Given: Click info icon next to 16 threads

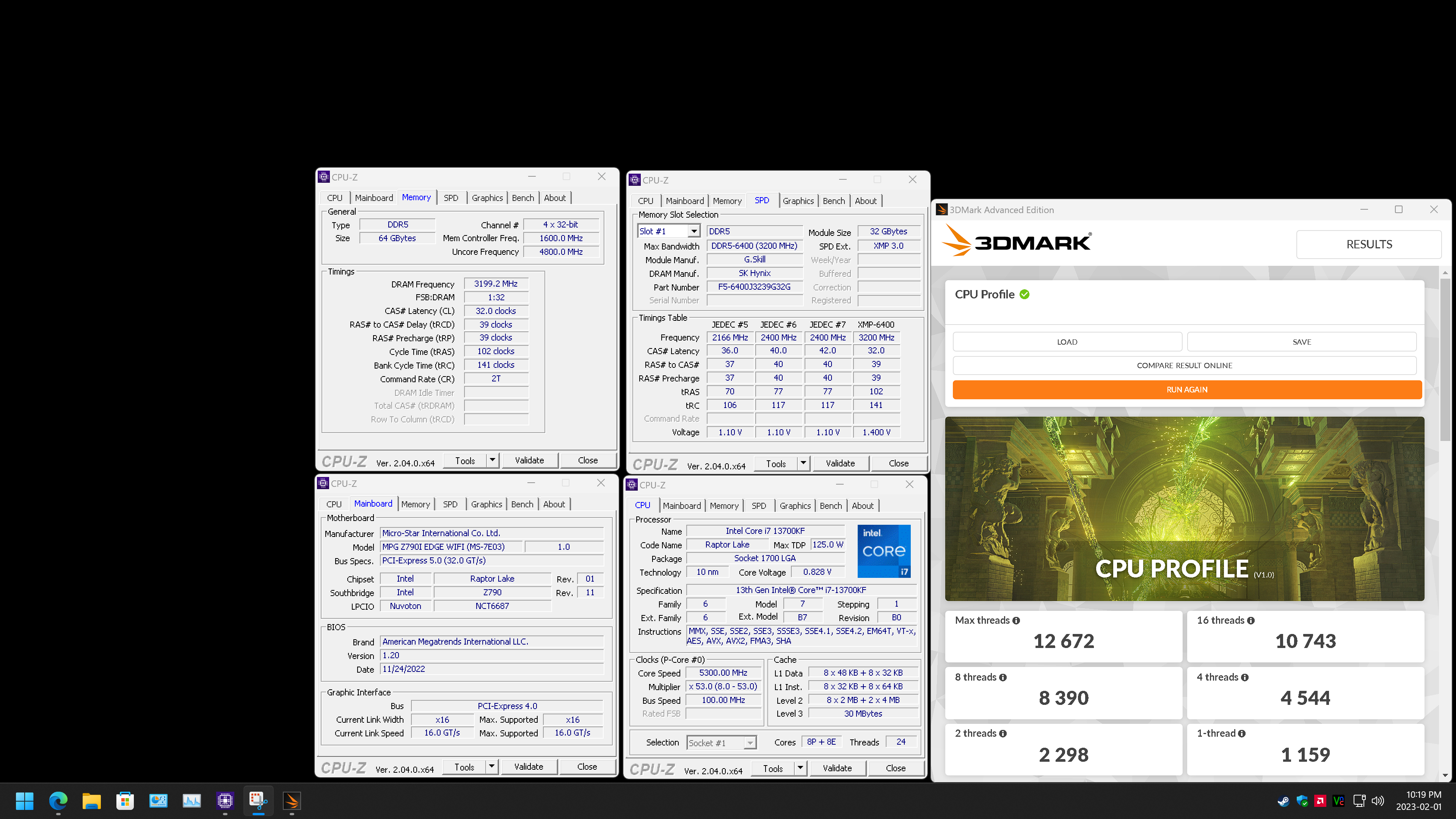Looking at the screenshot, I should point(1251,621).
